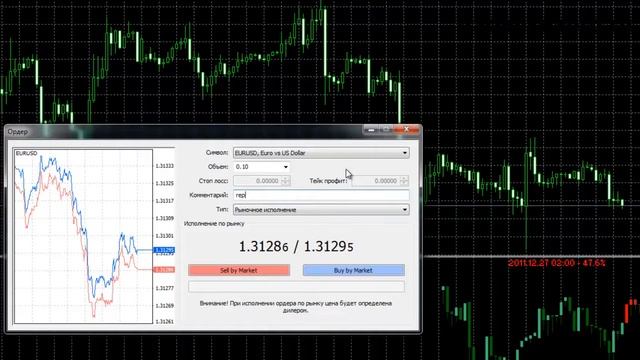Click the 1.31261 axis value on tick chart

(x=164, y=322)
